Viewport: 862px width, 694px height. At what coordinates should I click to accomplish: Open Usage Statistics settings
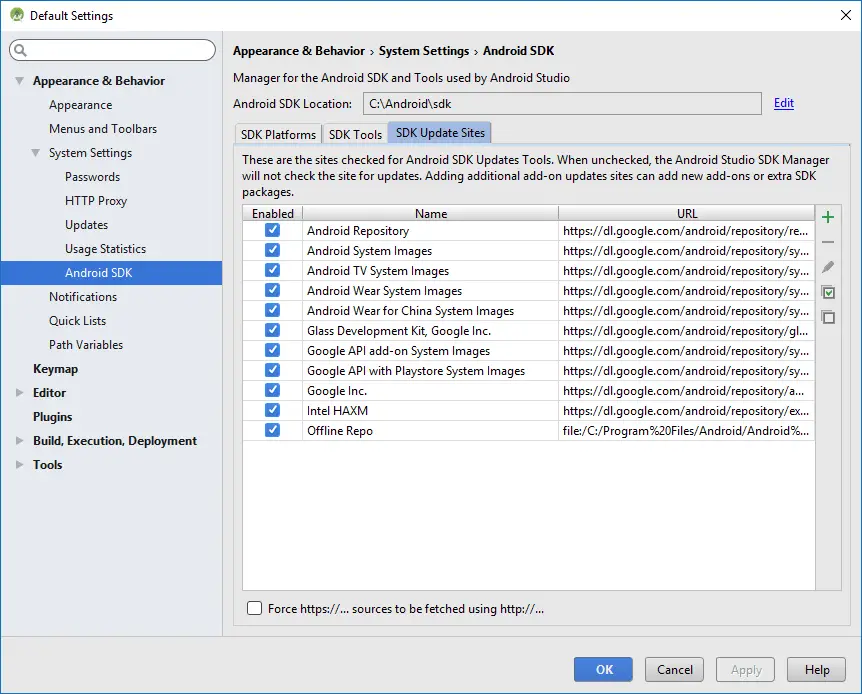106,249
